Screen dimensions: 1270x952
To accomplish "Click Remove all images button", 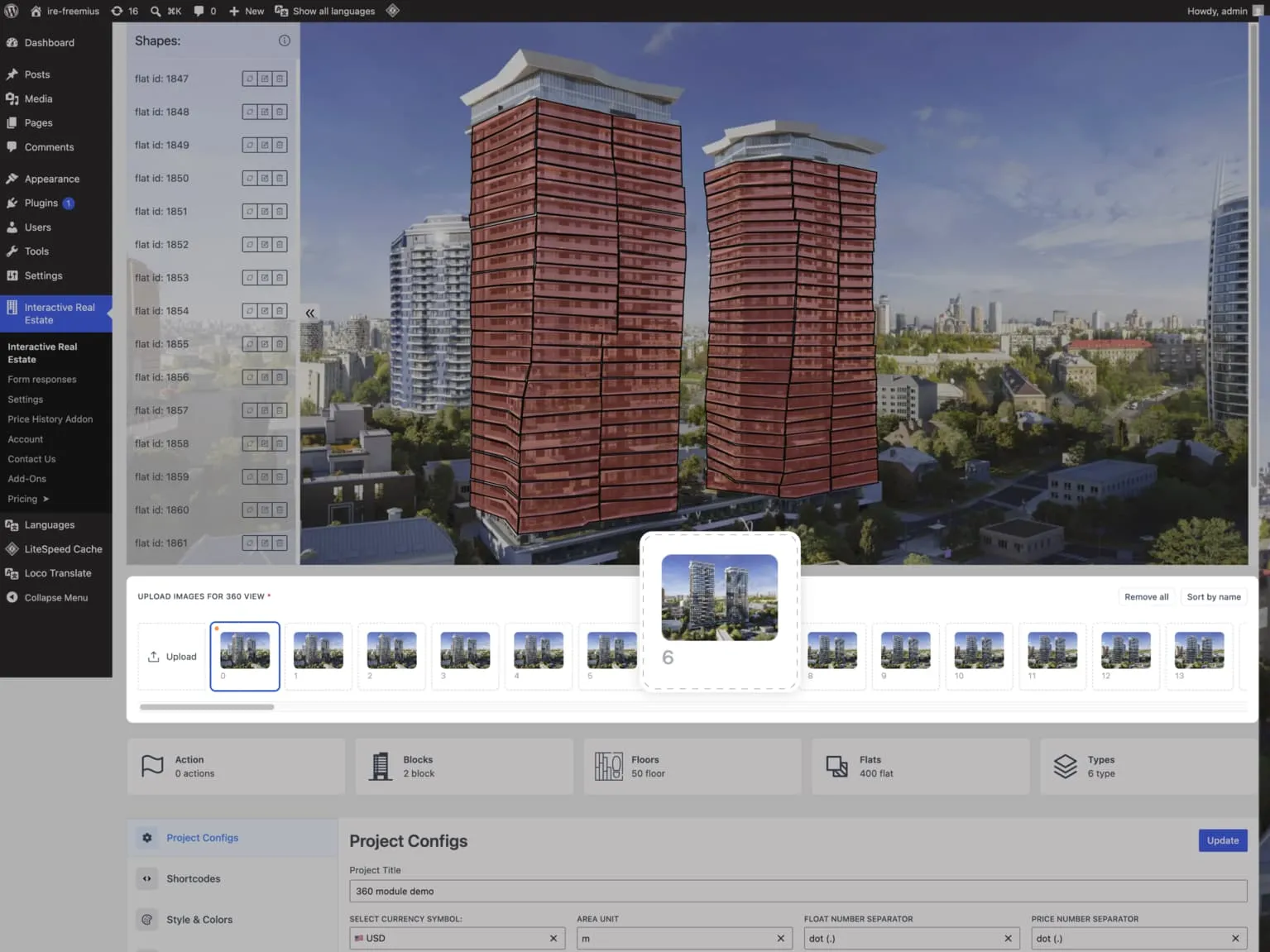I will pyautogui.click(x=1147, y=596).
